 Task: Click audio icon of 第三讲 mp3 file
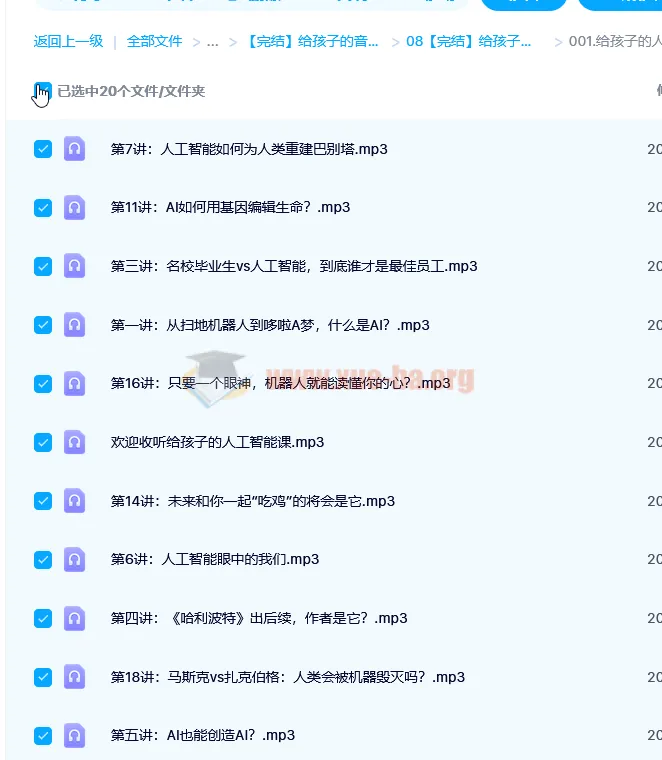[x=75, y=266]
